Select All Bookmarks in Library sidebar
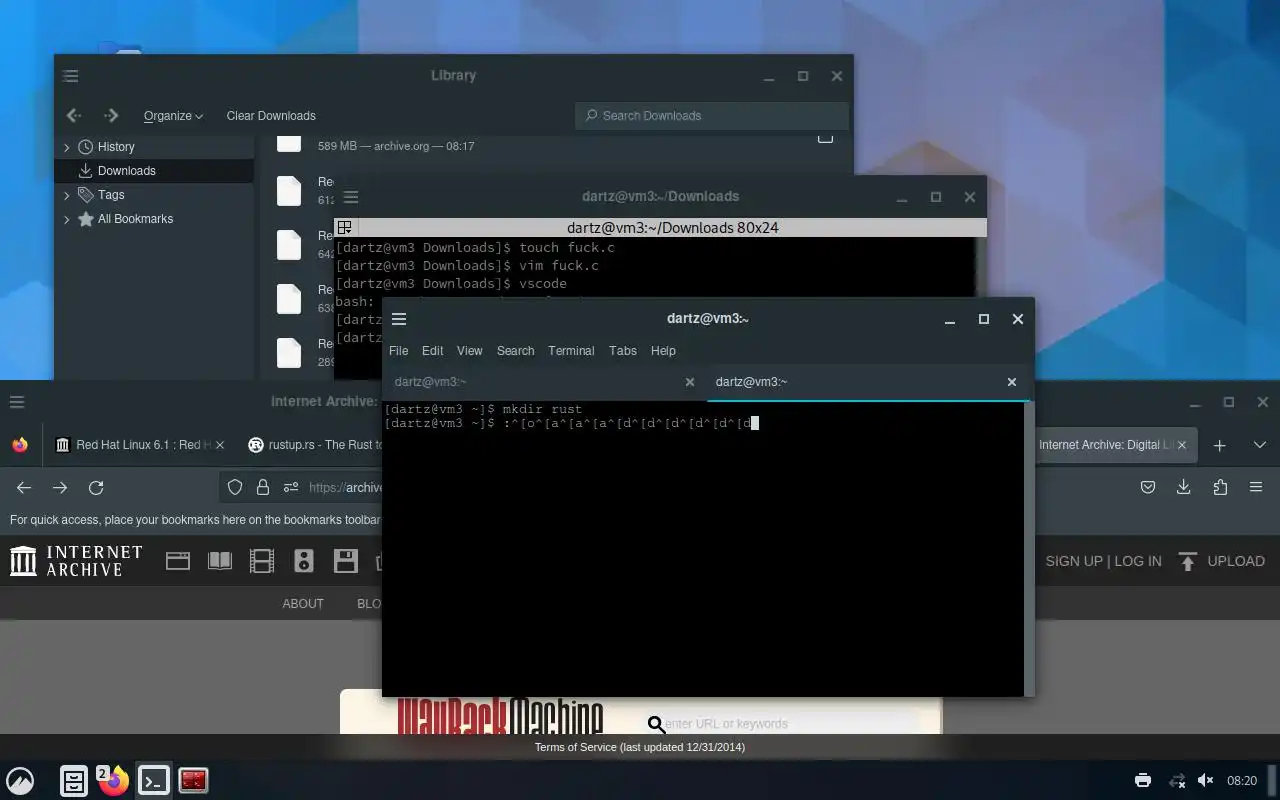 point(135,219)
